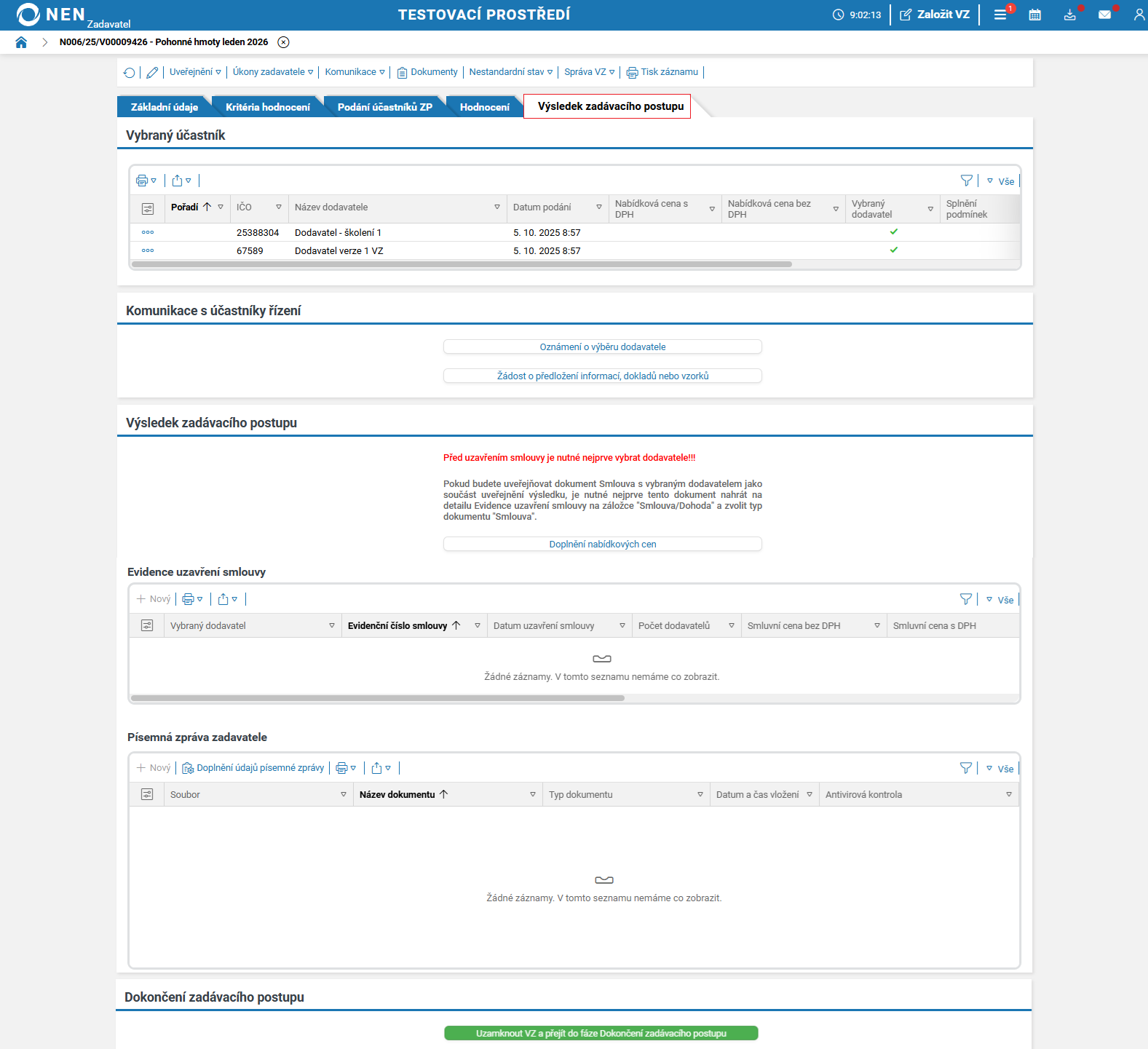Open the Dokumenty toolbar item
The height and width of the screenshot is (1049, 1148).
point(427,72)
